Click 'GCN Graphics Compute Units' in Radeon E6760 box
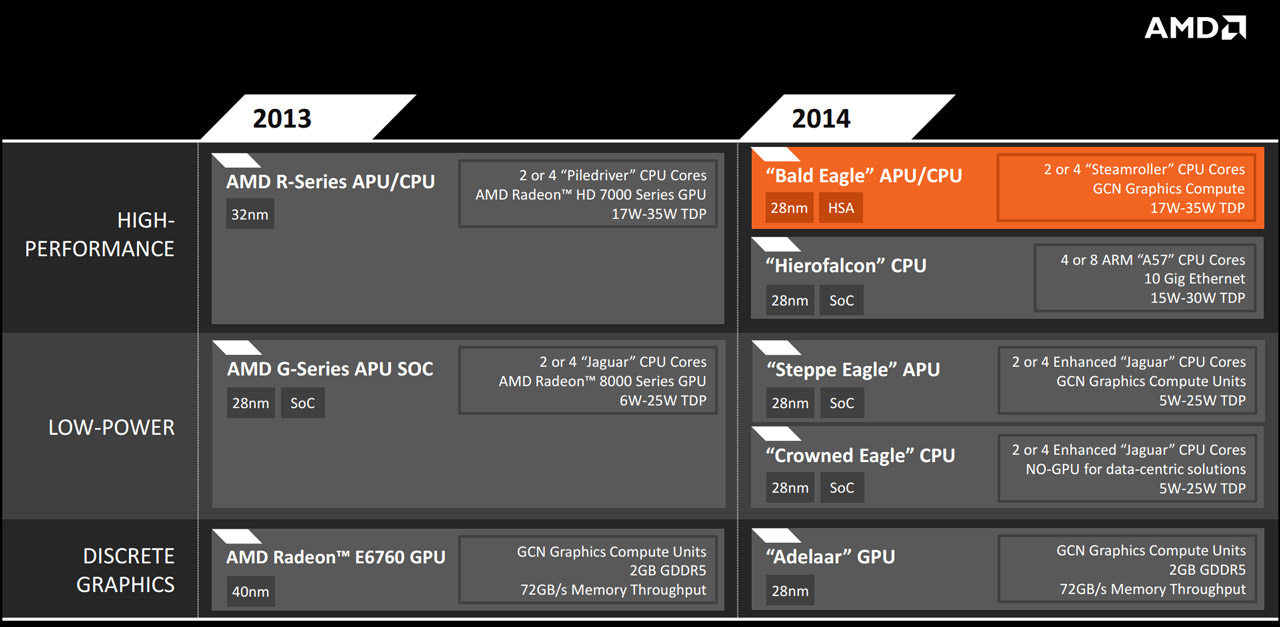Image resolution: width=1280 pixels, height=627 pixels. 612,551
